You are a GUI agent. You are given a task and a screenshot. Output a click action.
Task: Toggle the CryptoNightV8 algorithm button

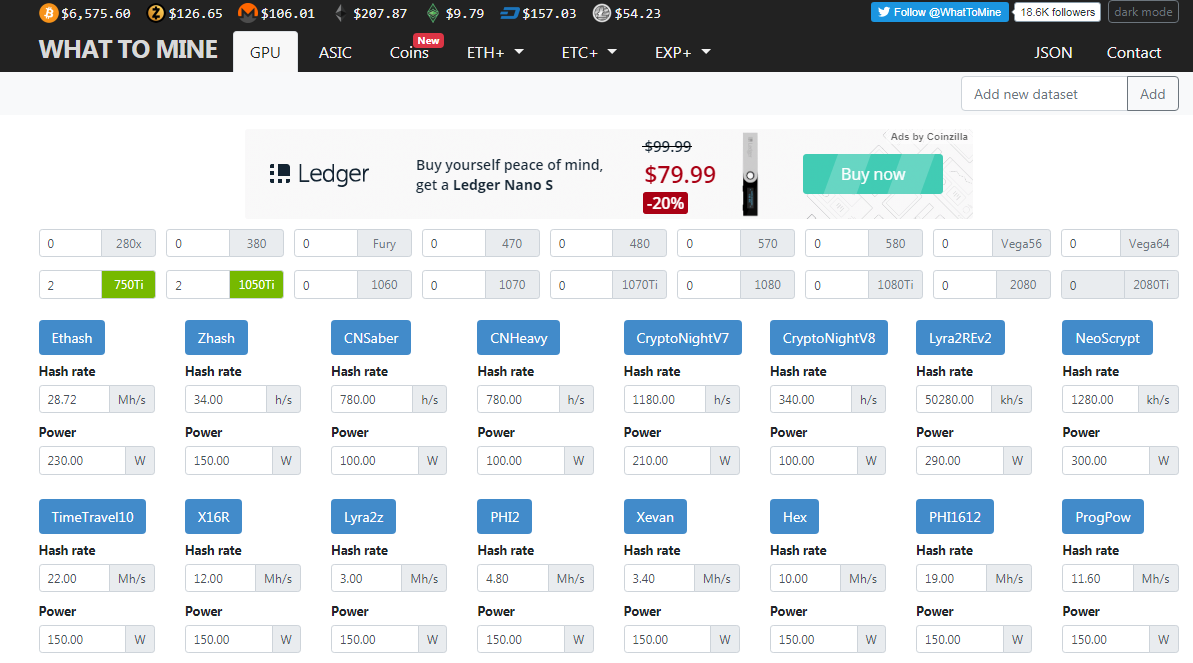point(829,338)
